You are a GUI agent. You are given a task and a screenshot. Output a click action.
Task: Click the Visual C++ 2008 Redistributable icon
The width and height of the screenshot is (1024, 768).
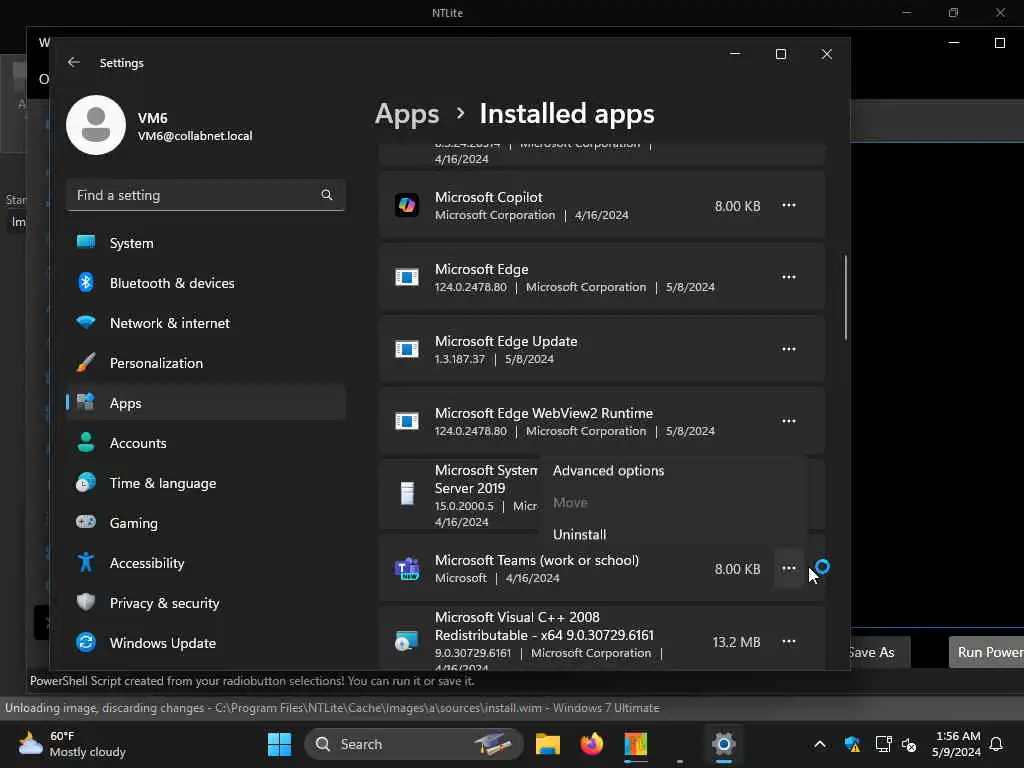407,641
